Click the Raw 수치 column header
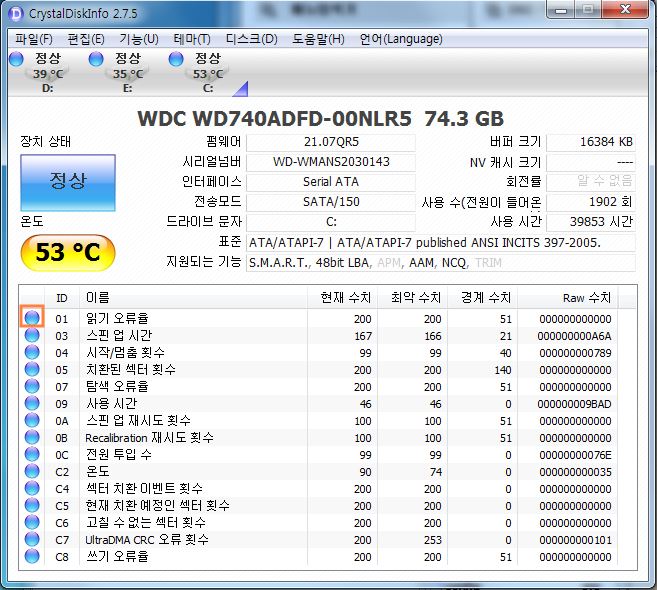657x590 pixels. click(x=568, y=298)
